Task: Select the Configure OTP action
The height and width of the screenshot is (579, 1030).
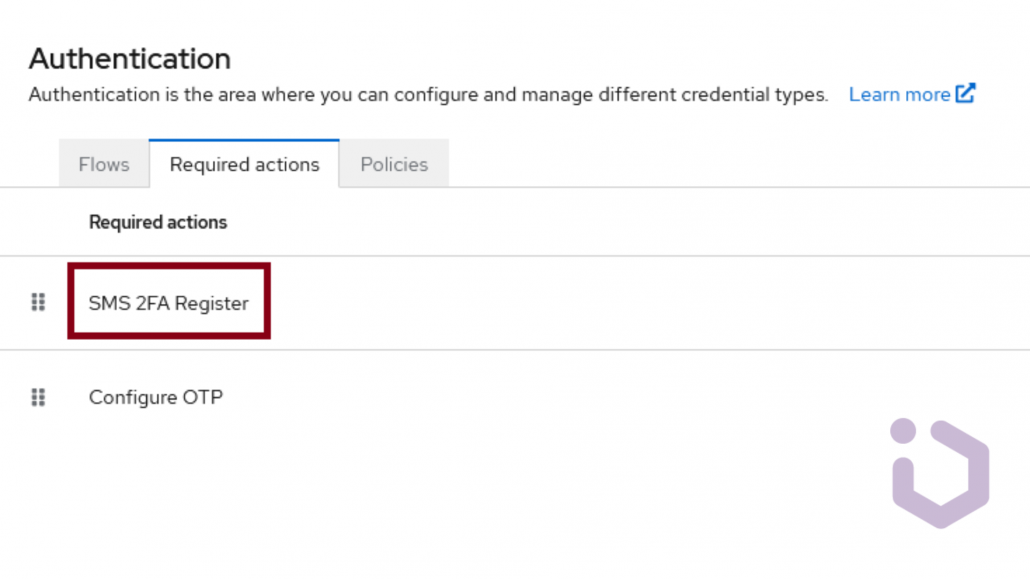Action: pyautogui.click(x=156, y=397)
